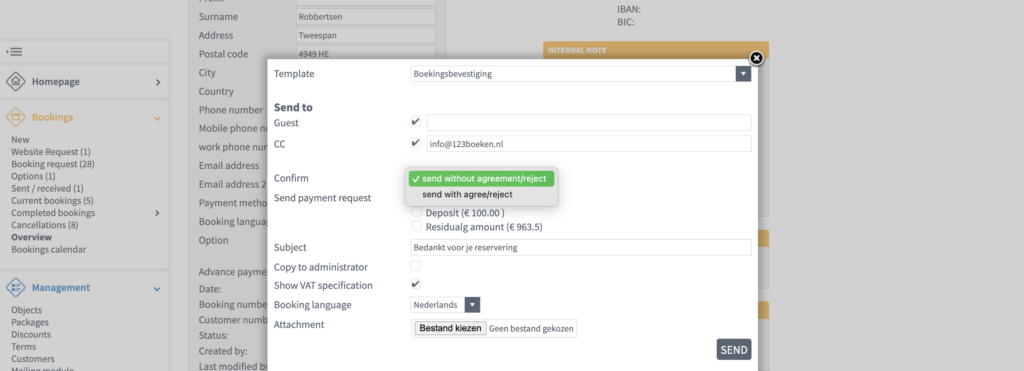Open Current bookings (5)
Screen dimensions: 1024x371
tap(52, 201)
